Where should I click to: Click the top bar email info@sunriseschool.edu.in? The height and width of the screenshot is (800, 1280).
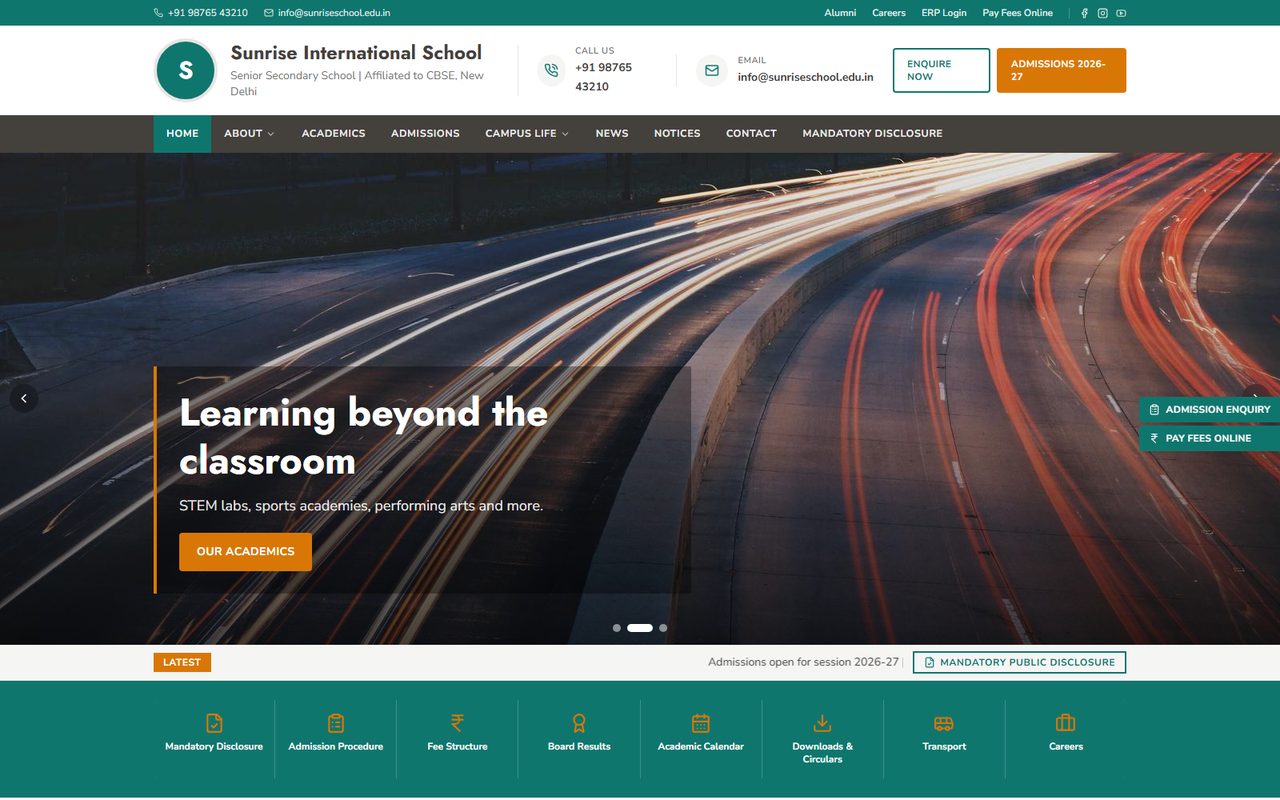click(x=327, y=13)
